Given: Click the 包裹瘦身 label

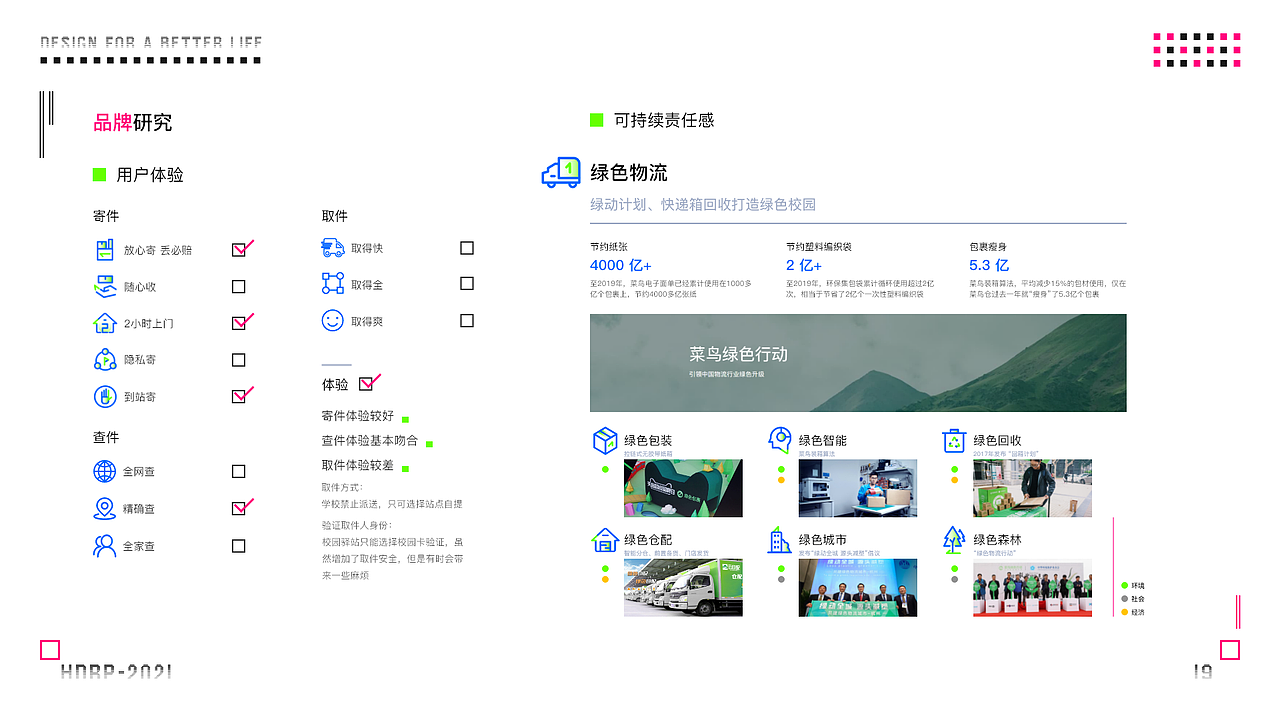Looking at the screenshot, I should click(988, 246).
